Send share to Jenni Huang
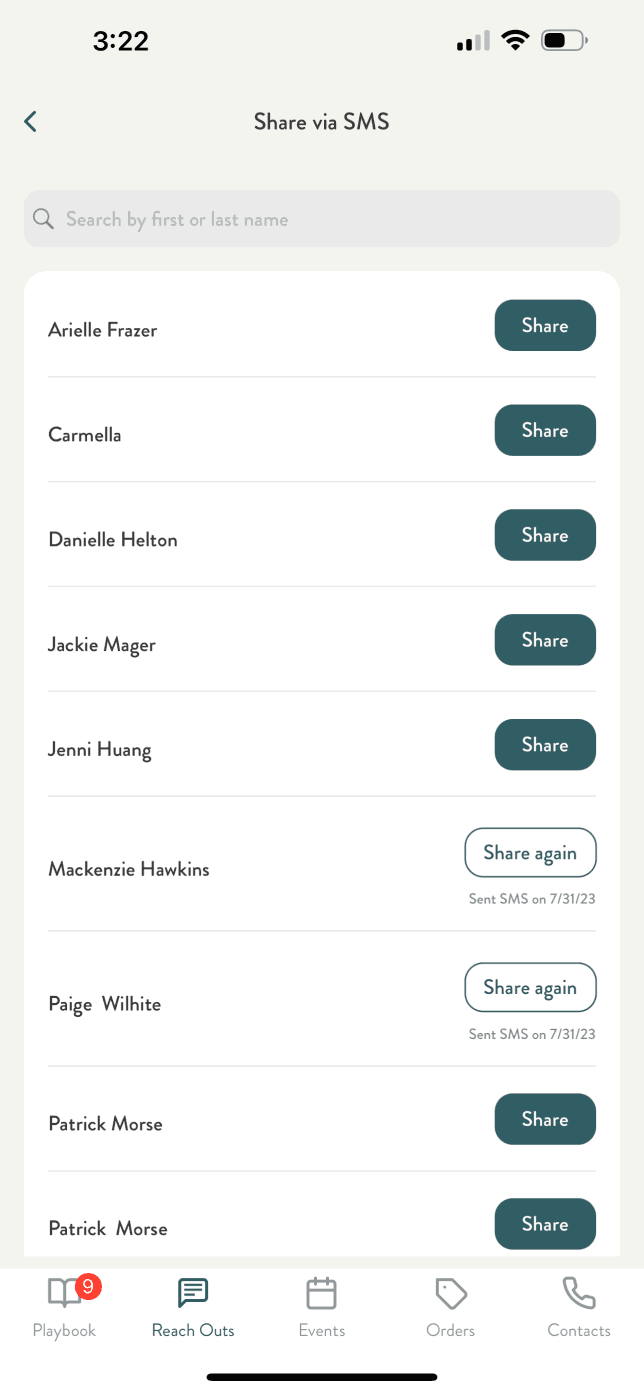644x1390 pixels. tap(545, 745)
